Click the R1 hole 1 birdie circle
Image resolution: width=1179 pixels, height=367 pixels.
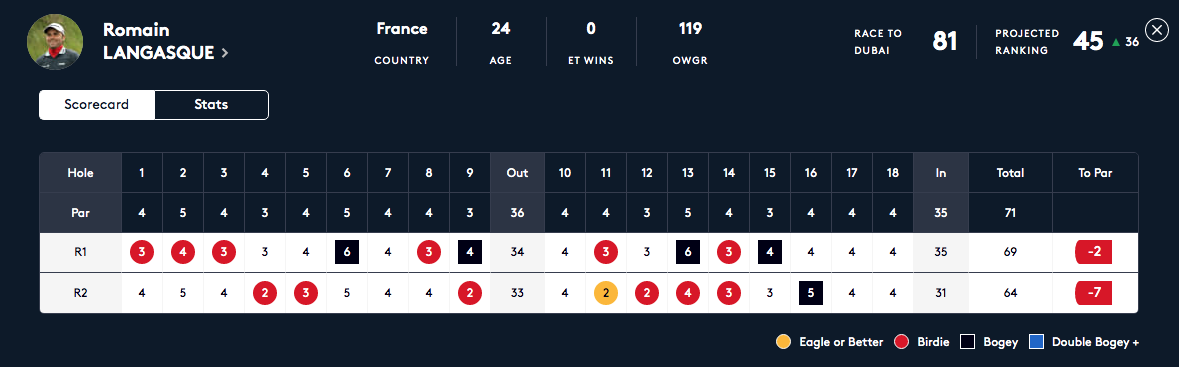[142, 252]
